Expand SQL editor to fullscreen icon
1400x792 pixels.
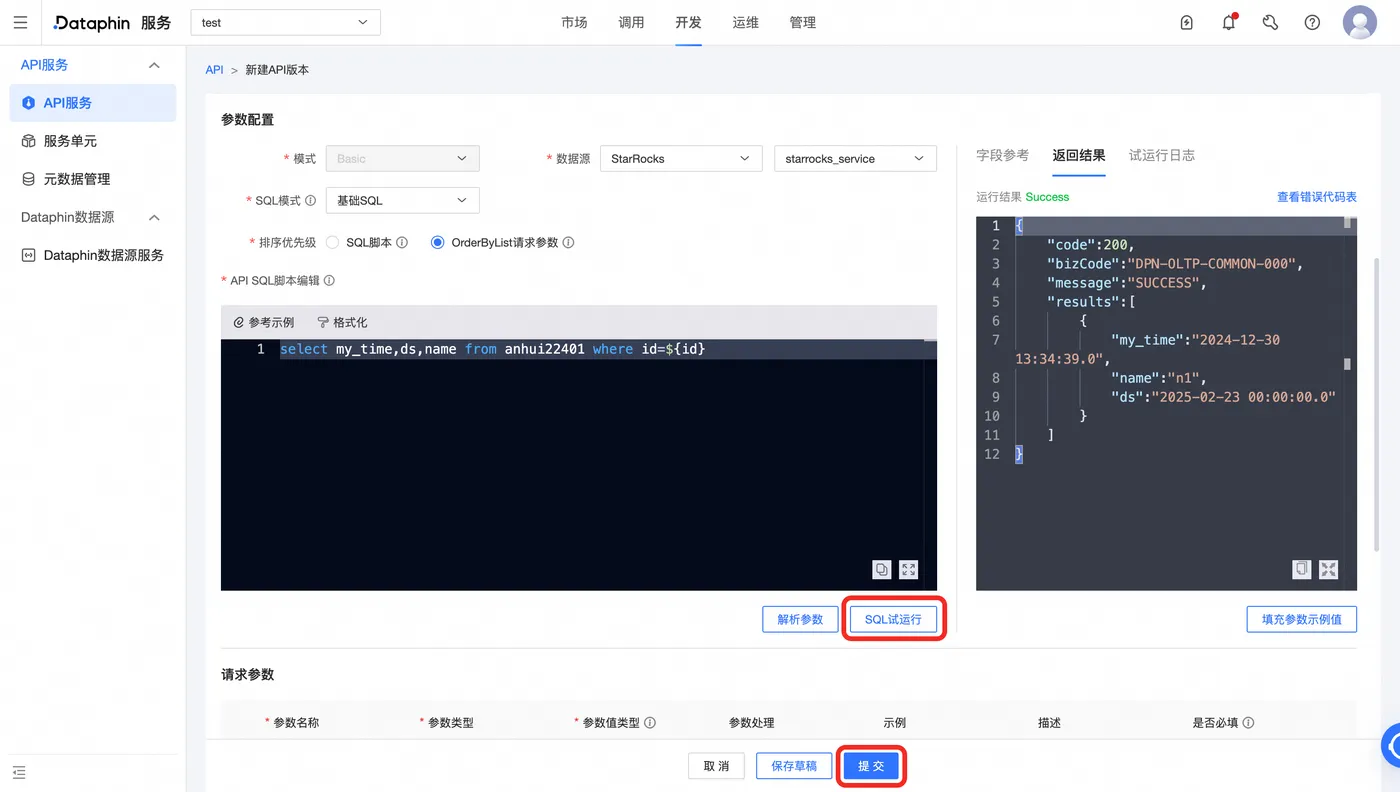coord(908,569)
